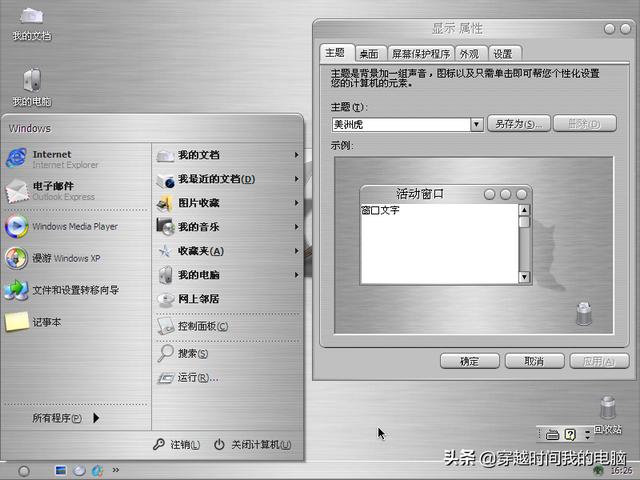This screenshot has height=480, width=640.
Task: Open 我最近的文档 recent documents entry
Action: coord(228,179)
